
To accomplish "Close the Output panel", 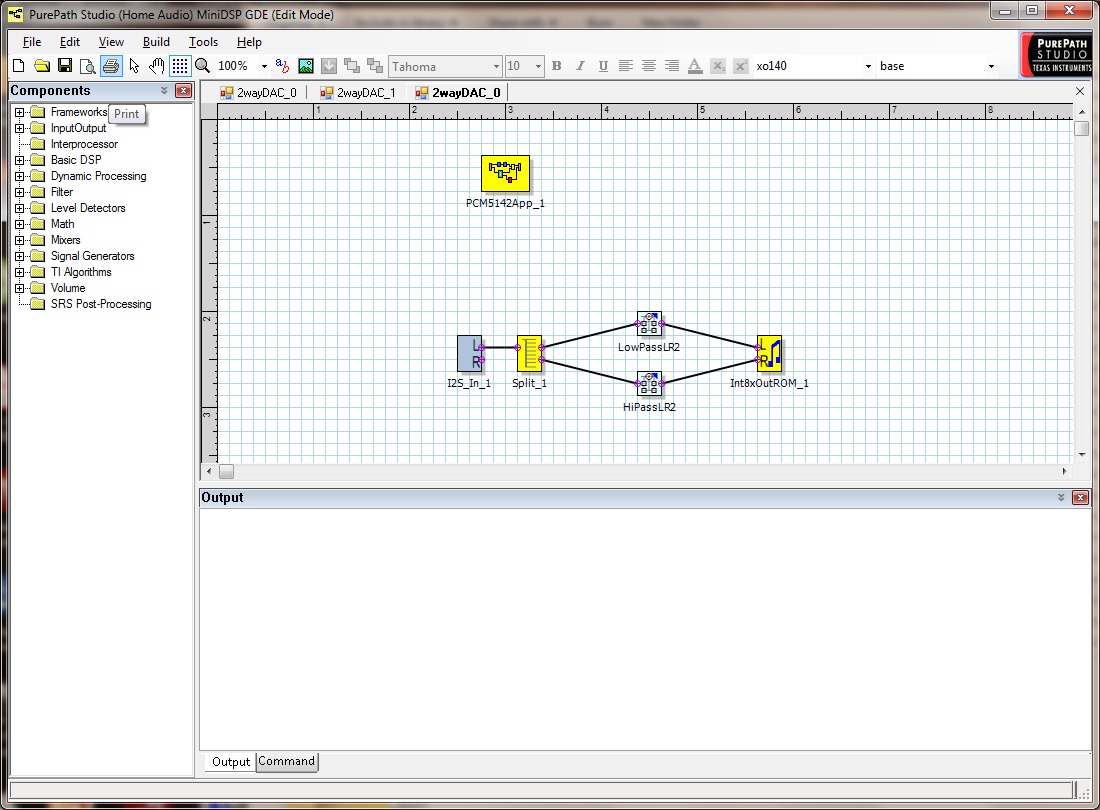I will (x=1080, y=497).
